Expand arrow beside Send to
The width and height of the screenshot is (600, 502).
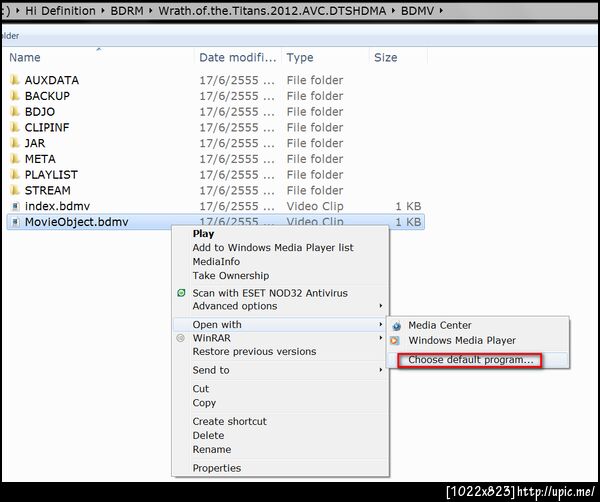(380, 370)
